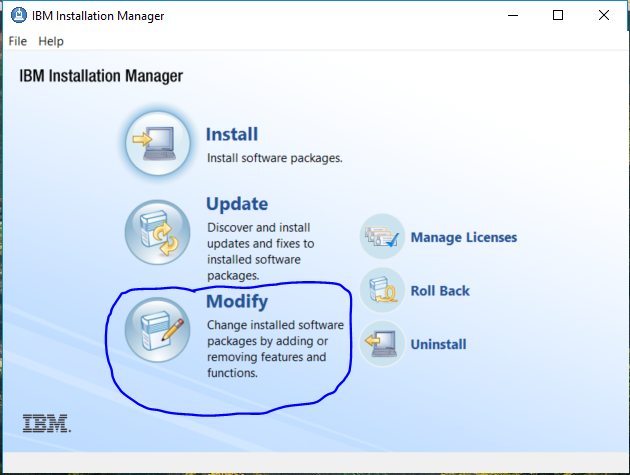
Task: Click the Roll Back icon
Action: [382, 290]
